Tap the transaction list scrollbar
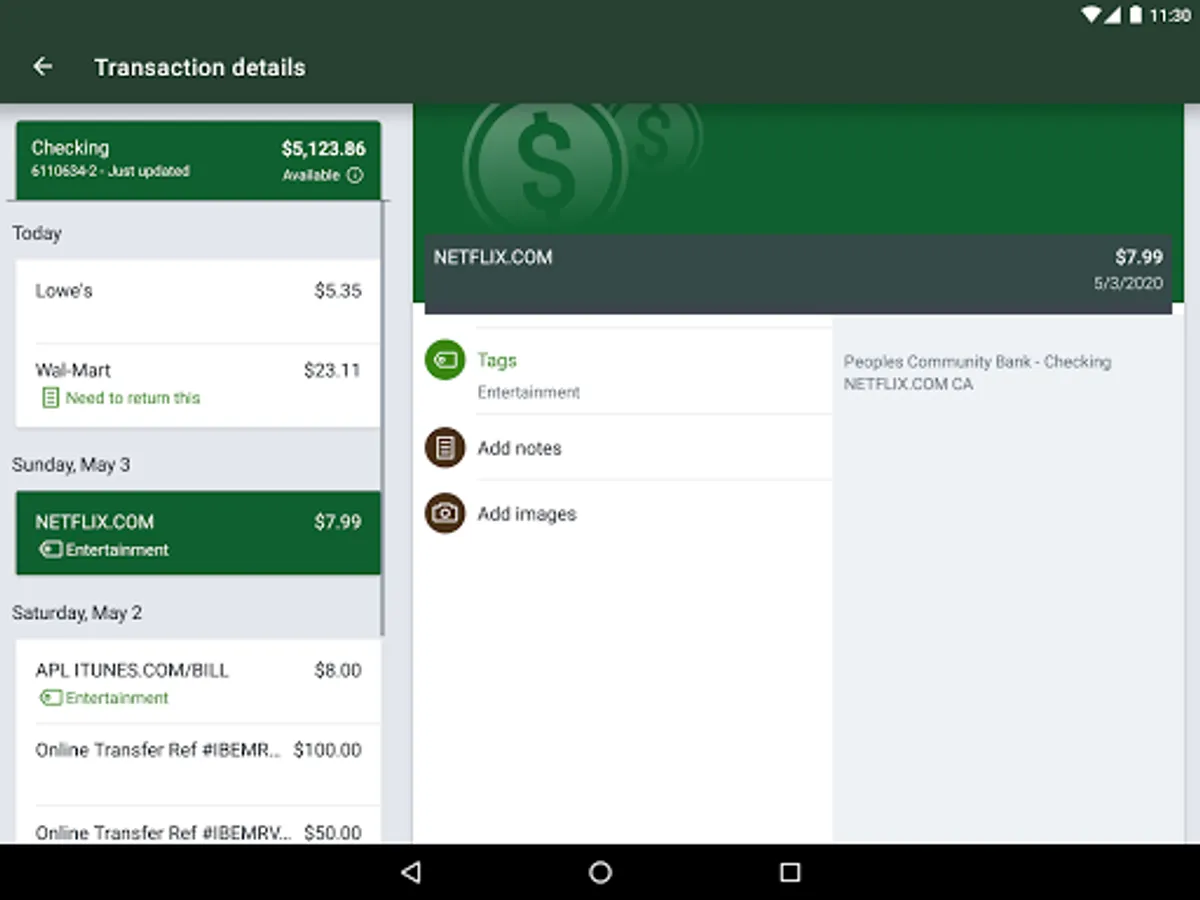Image resolution: width=1200 pixels, height=900 pixels. pyautogui.click(x=383, y=418)
